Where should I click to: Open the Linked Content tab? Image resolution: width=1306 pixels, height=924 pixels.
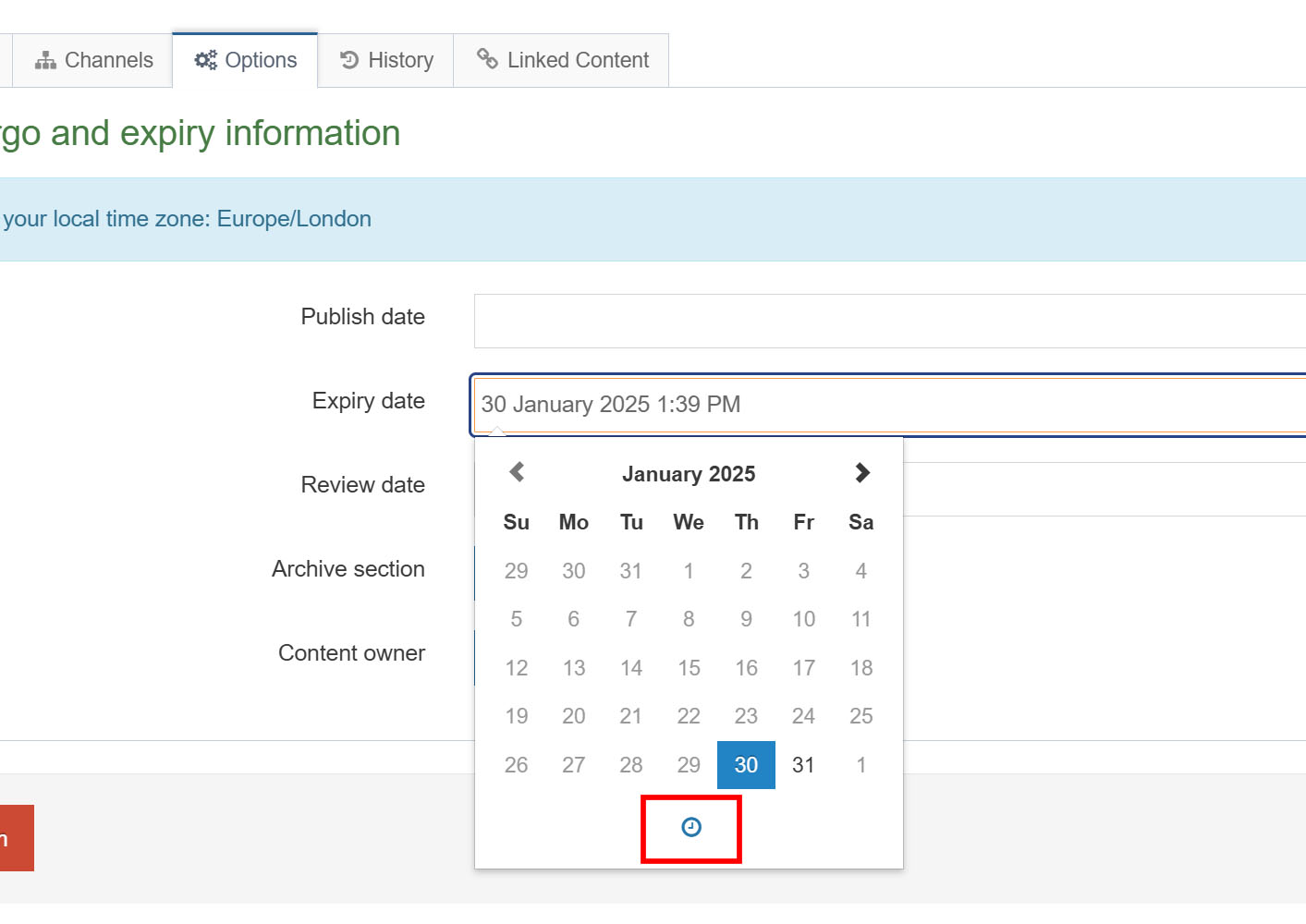(562, 61)
